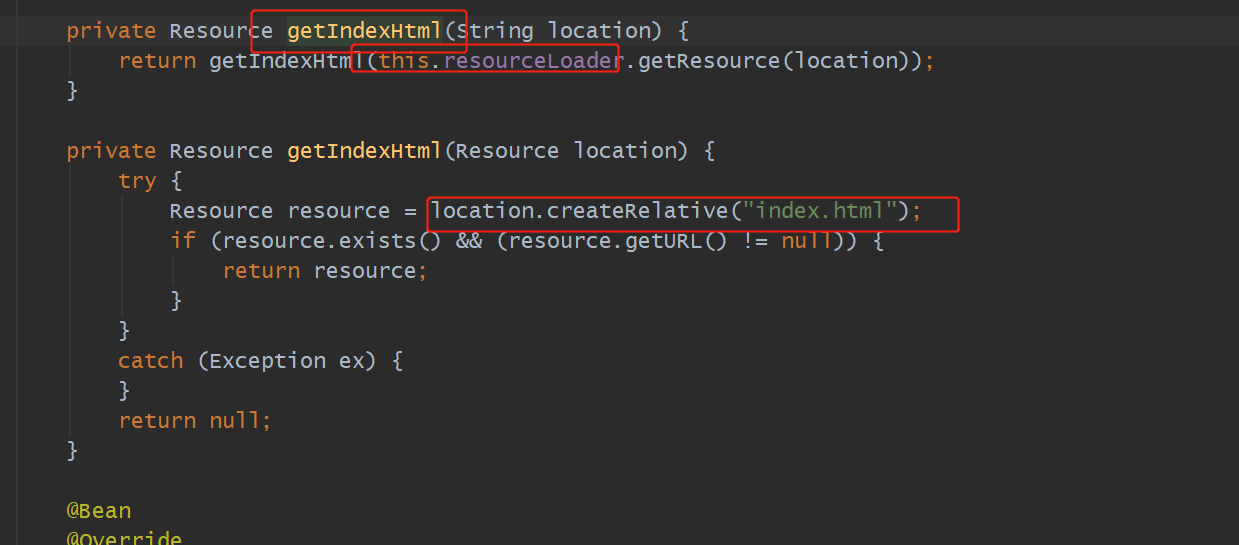Click the resource variable being declared with =
This screenshot has width=1239, height=545.
[x=339, y=211]
